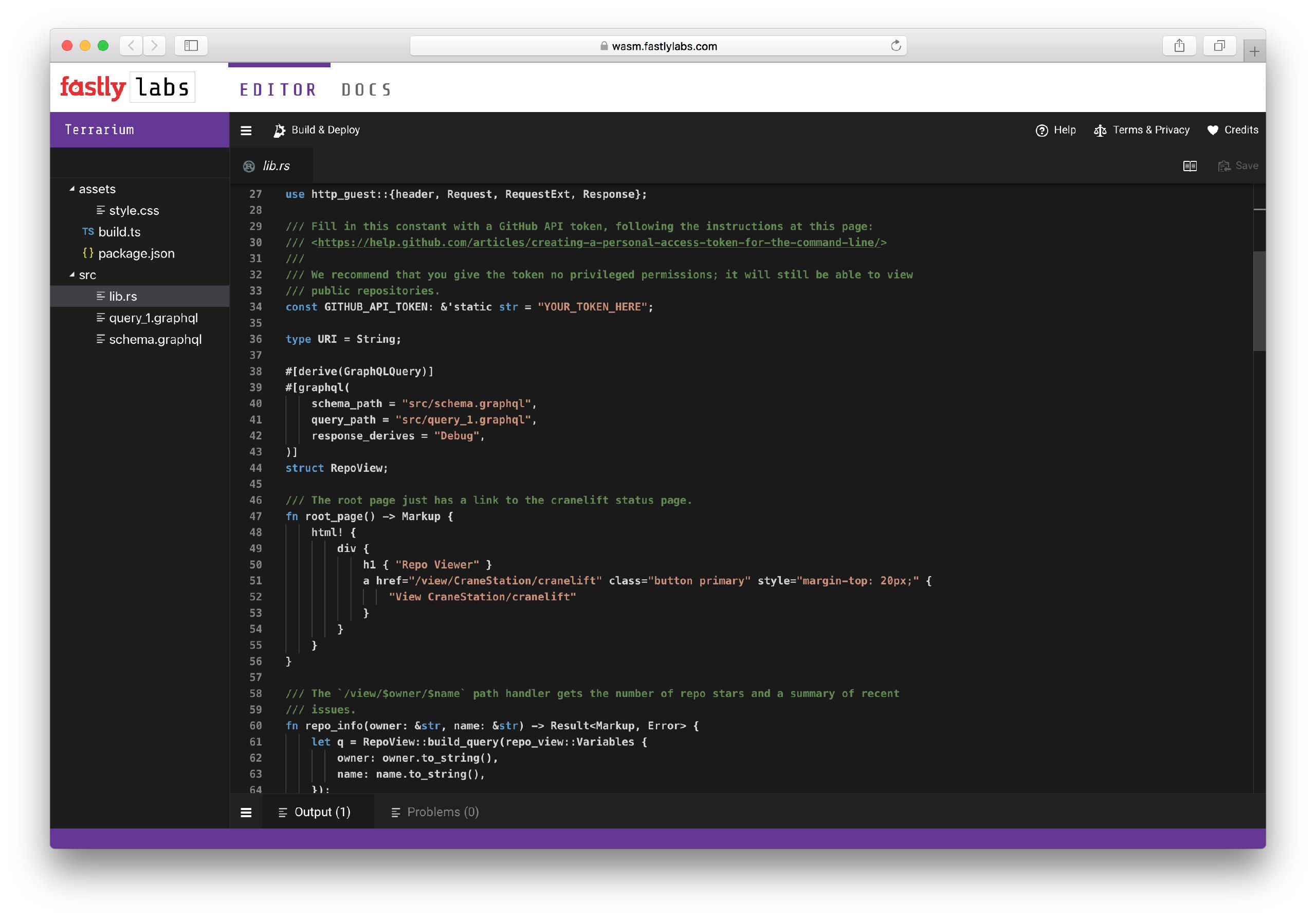Click the file icon beside schema.graphql
The width and height of the screenshot is (1316, 920).
(100, 339)
